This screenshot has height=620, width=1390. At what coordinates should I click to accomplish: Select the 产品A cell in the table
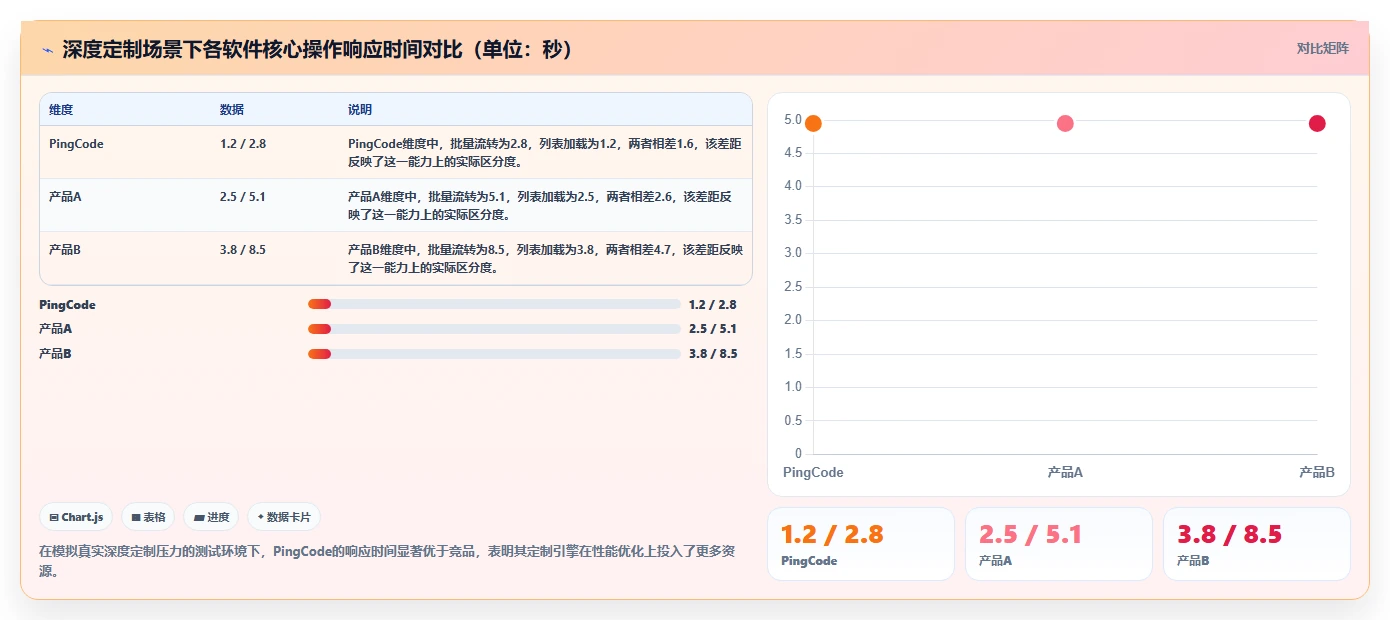tap(65, 197)
